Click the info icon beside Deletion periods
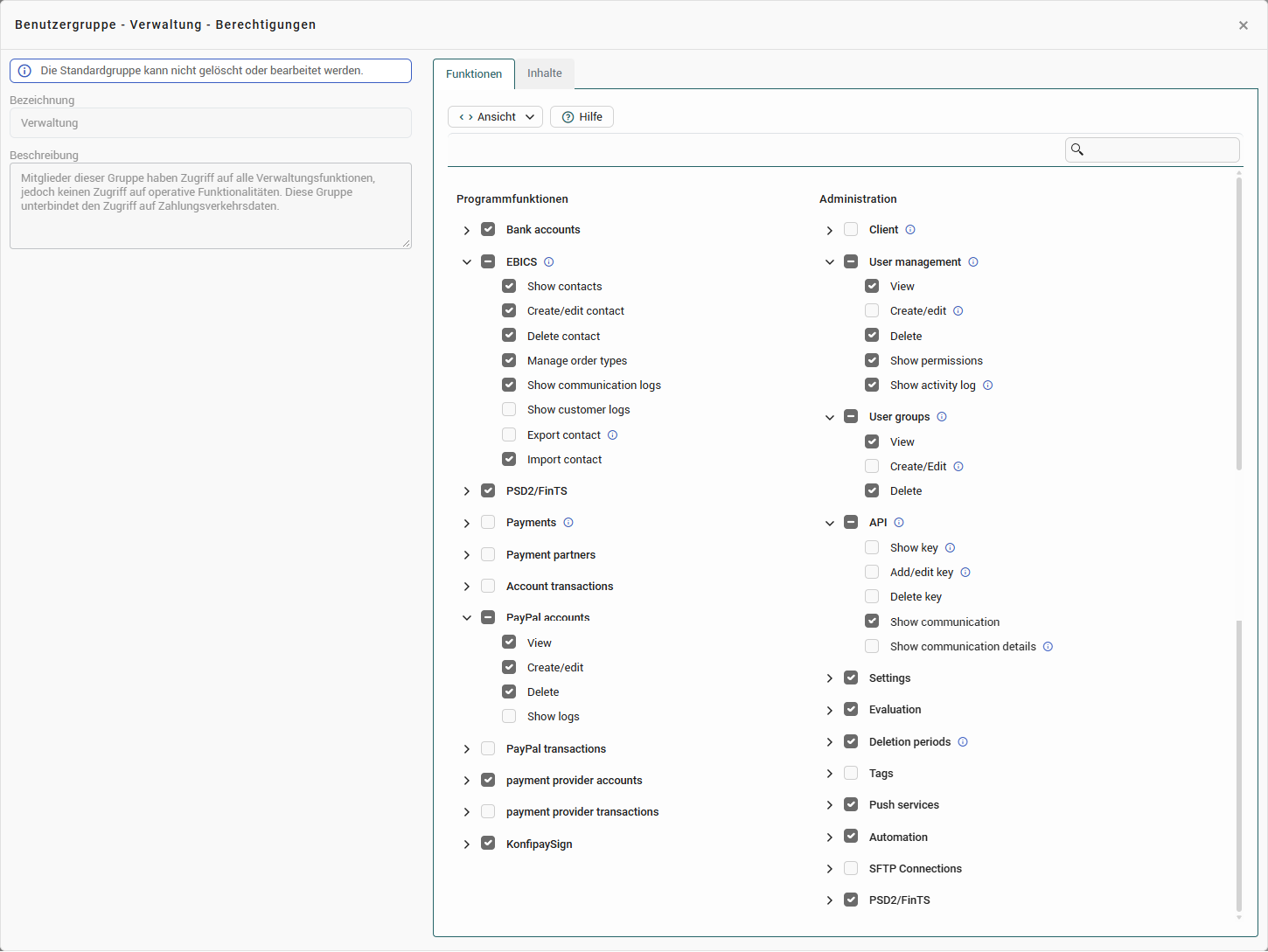 963,742
